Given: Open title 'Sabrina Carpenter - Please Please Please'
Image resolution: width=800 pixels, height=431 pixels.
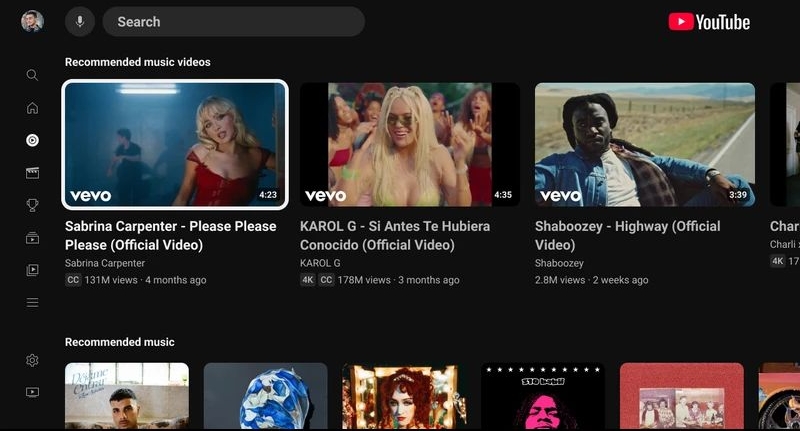Looking at the screenshot, I should tap(171, 235).
